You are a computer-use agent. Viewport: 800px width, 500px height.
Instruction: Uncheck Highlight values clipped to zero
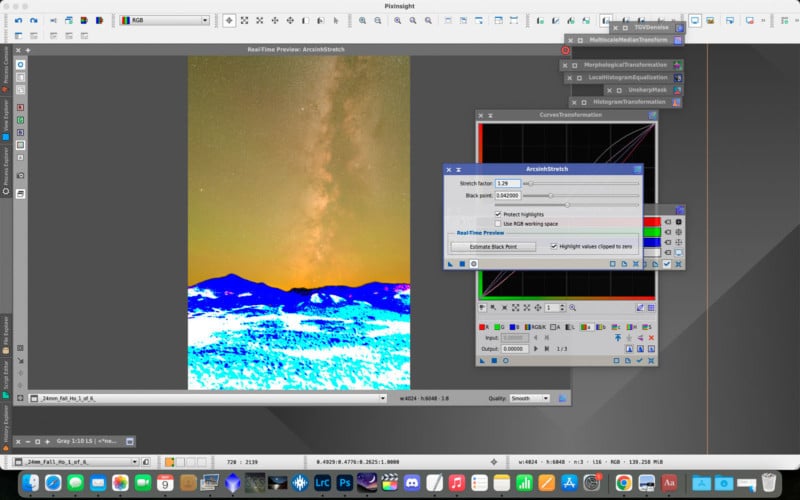(x=554, y=246)
